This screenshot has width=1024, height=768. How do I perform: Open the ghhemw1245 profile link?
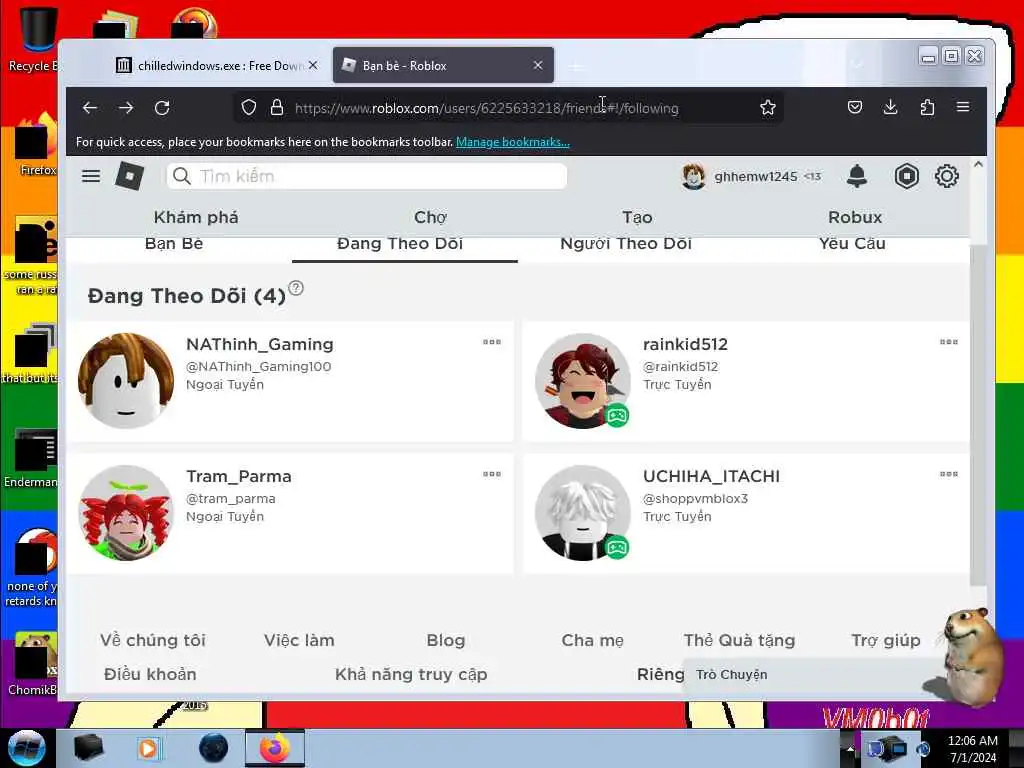(x=751, y=176)
